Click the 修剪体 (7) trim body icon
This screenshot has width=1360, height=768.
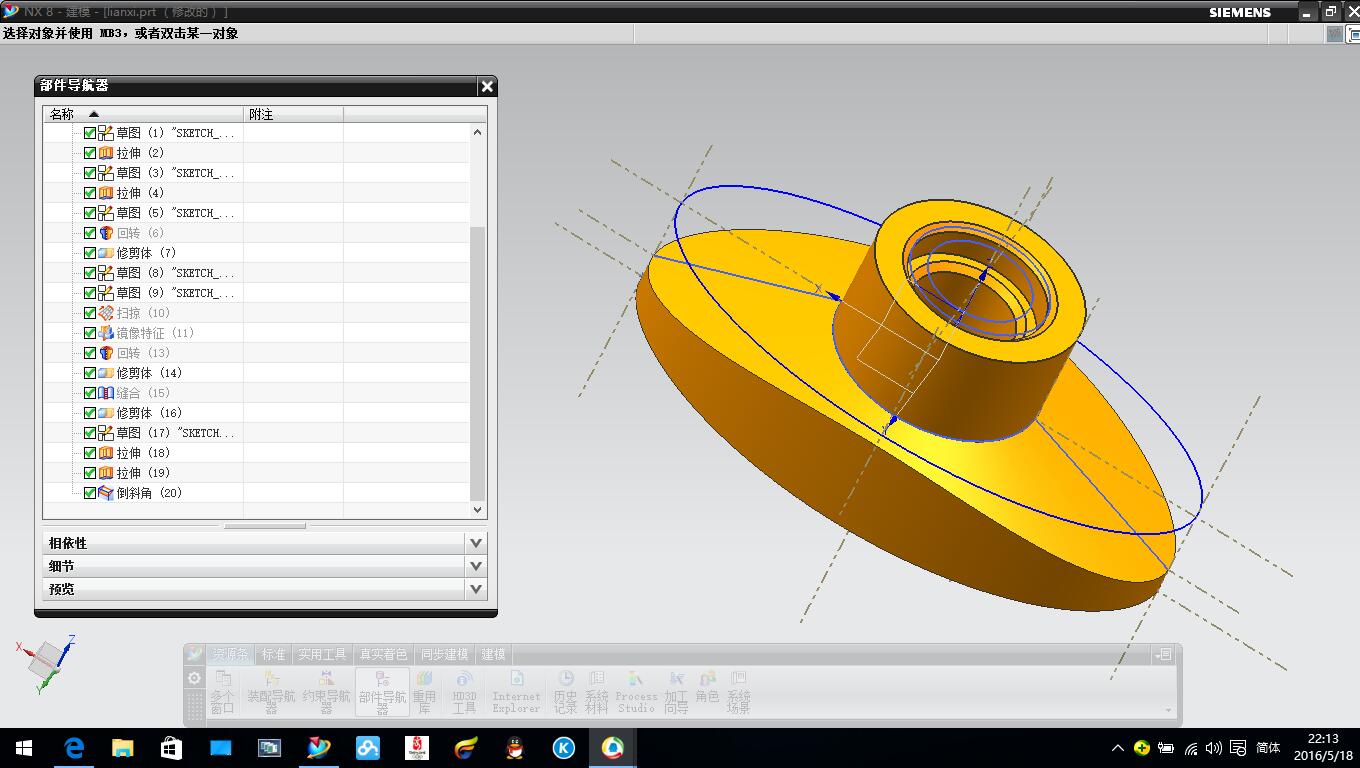point(106,253)
